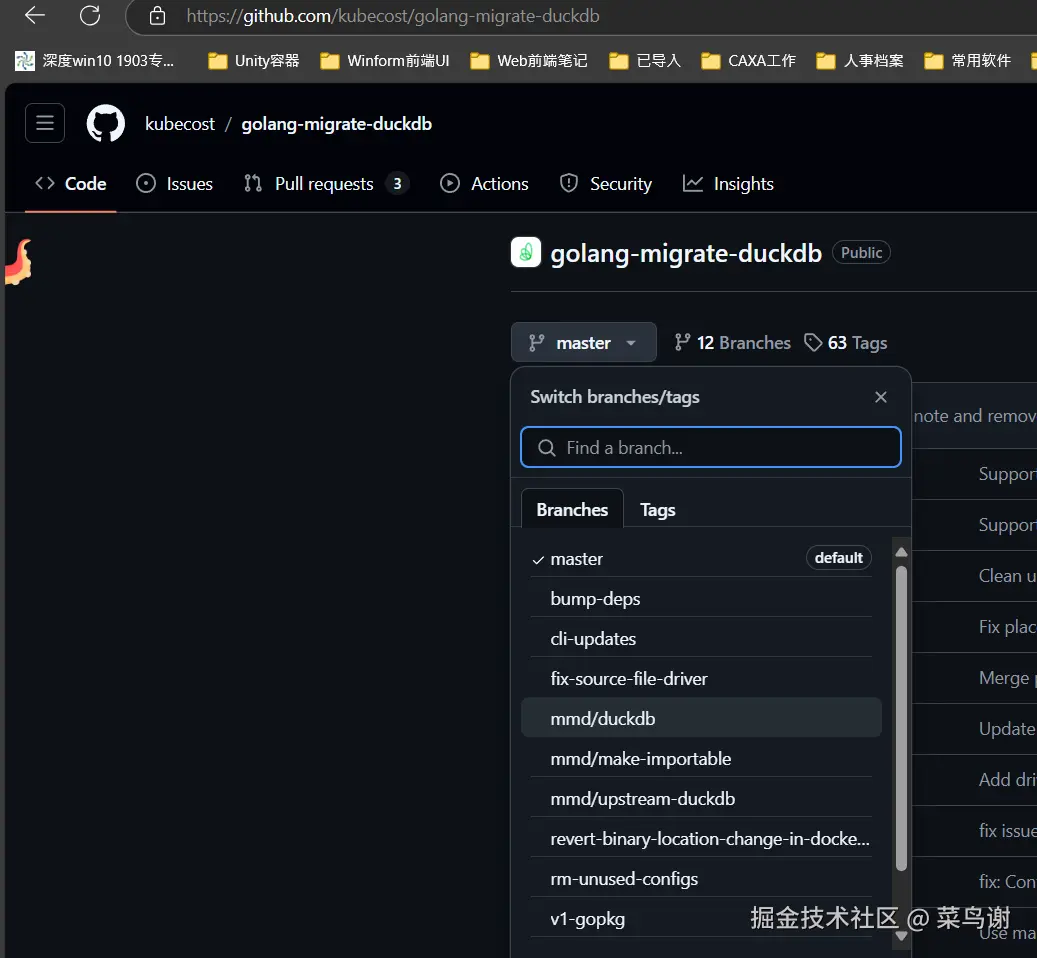This screenshot has width=1037, height=958.
Task: Open the 63 Tags link
Action: coord(845,342)
